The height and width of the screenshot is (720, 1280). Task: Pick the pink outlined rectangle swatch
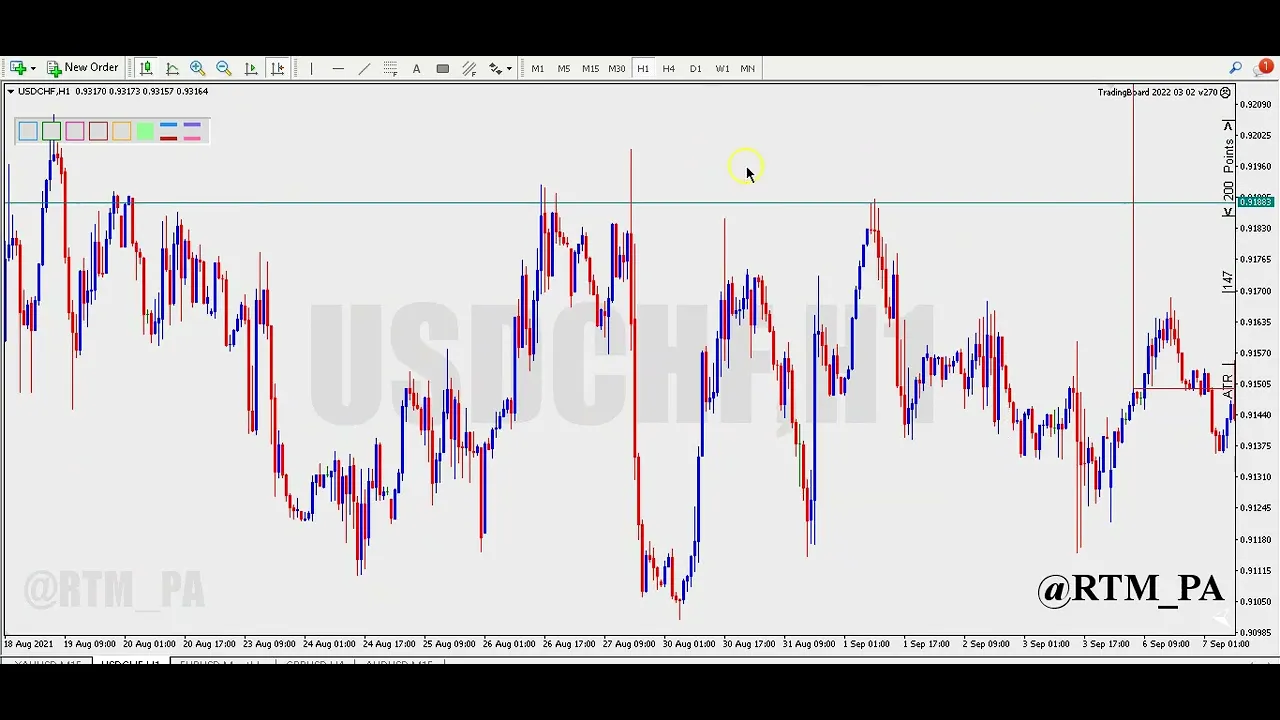point(75,131)
